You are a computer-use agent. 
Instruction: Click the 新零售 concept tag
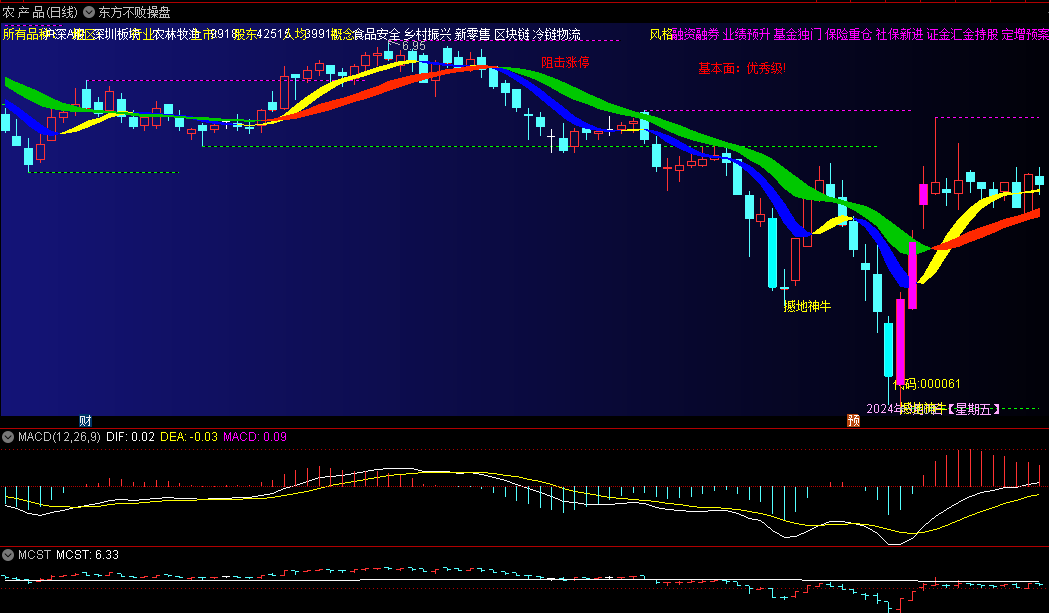coord(472,34)
